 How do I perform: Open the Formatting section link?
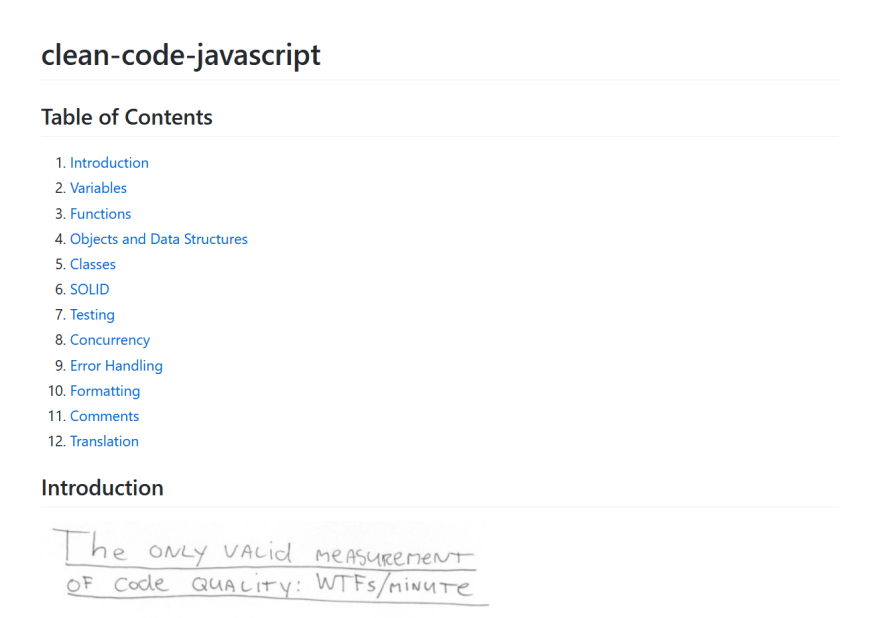pyautogui.click(x=104, y=391)
